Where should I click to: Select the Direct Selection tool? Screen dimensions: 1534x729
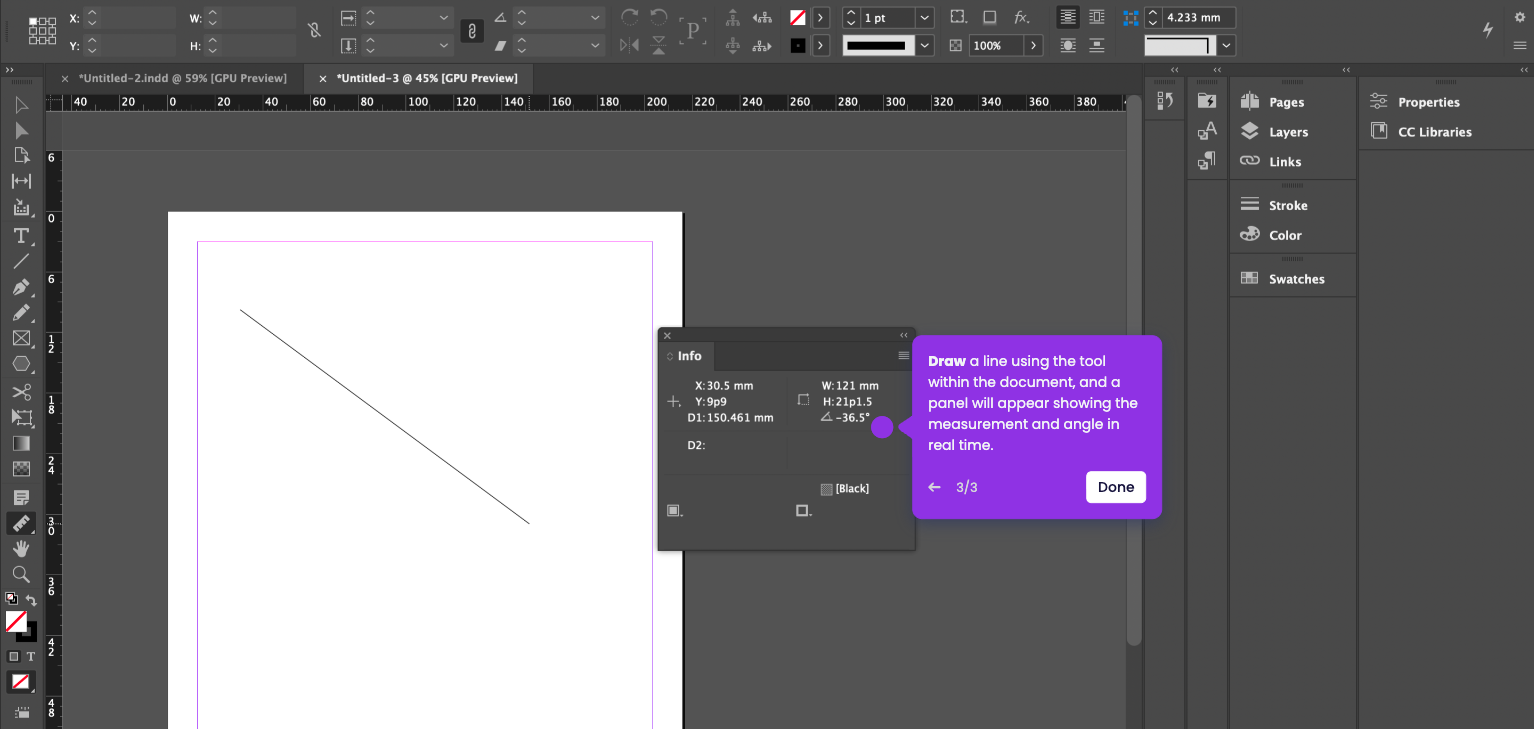21,130
